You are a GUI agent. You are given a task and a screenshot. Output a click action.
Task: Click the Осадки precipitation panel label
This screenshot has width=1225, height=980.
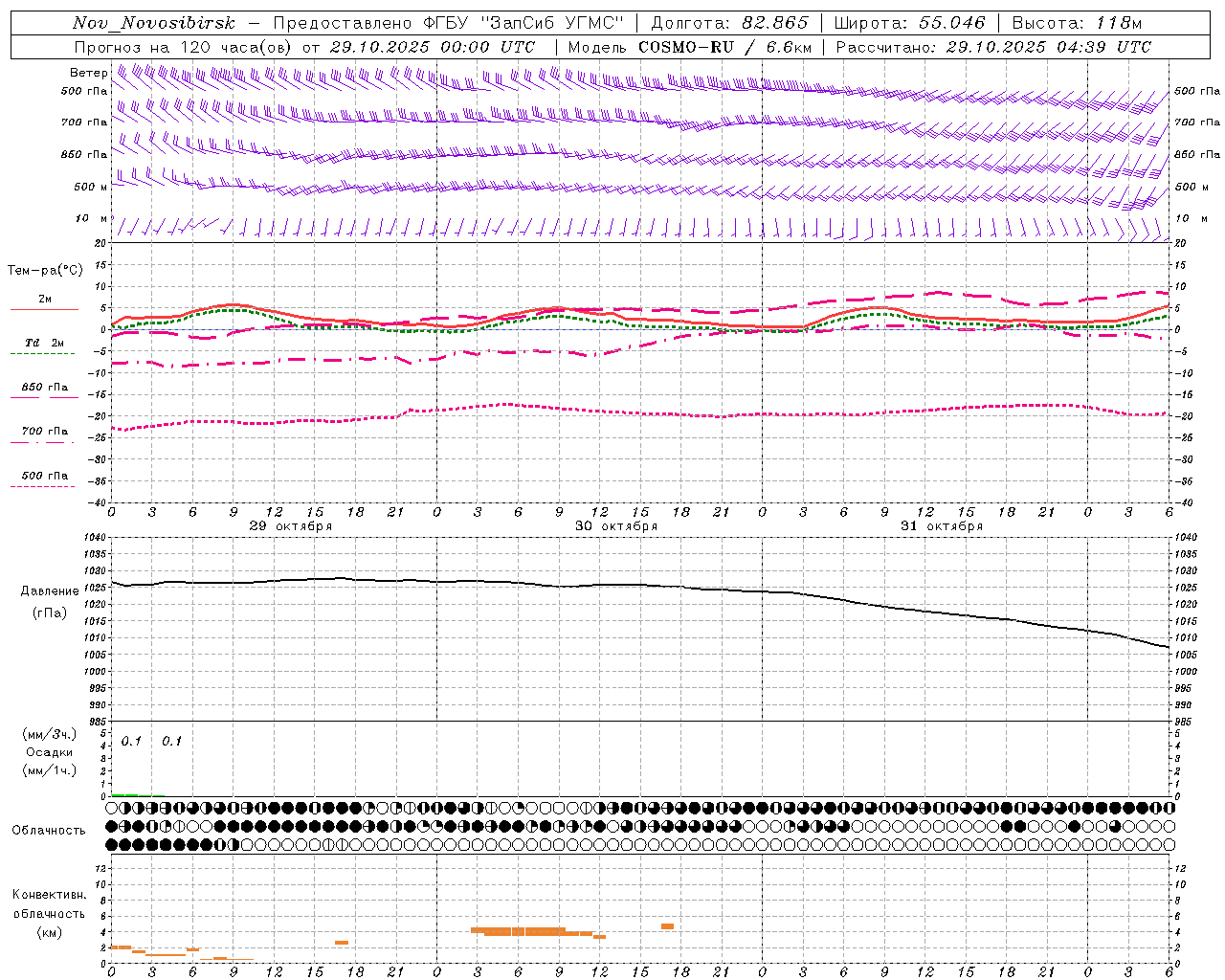50,752
